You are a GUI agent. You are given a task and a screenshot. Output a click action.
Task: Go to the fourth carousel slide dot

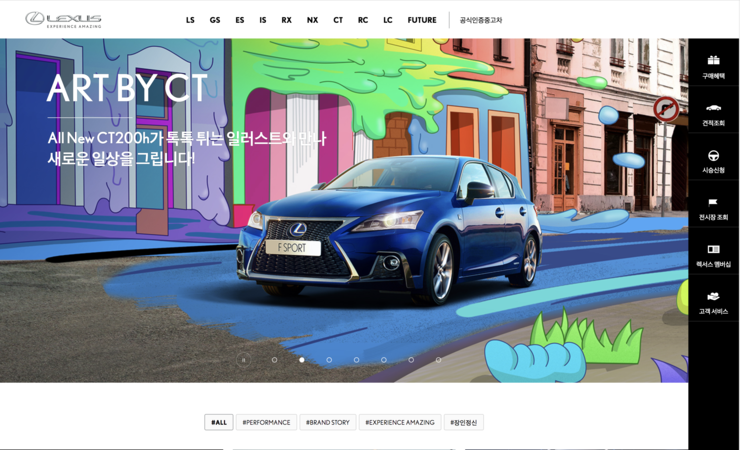pyautogui.click(x=356, y=360)
